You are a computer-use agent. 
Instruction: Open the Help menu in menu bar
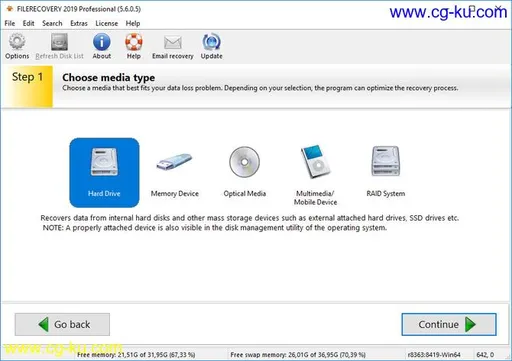(133, 23)
